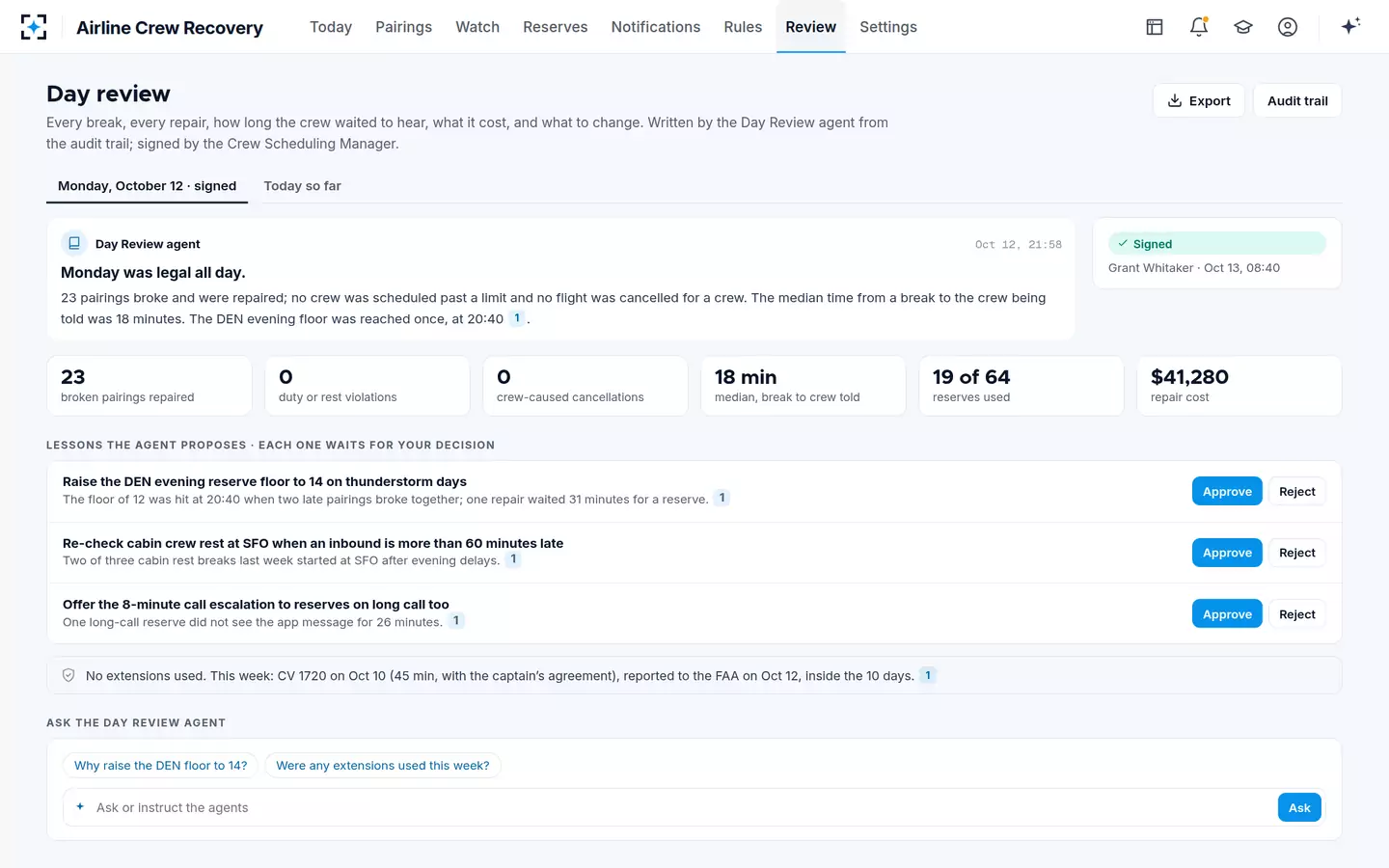This screenshot has height=868, width=1389.
Task: Open citation 1 on the call escalation lesson
Action: pyautogui.click(x=456, y=621)
